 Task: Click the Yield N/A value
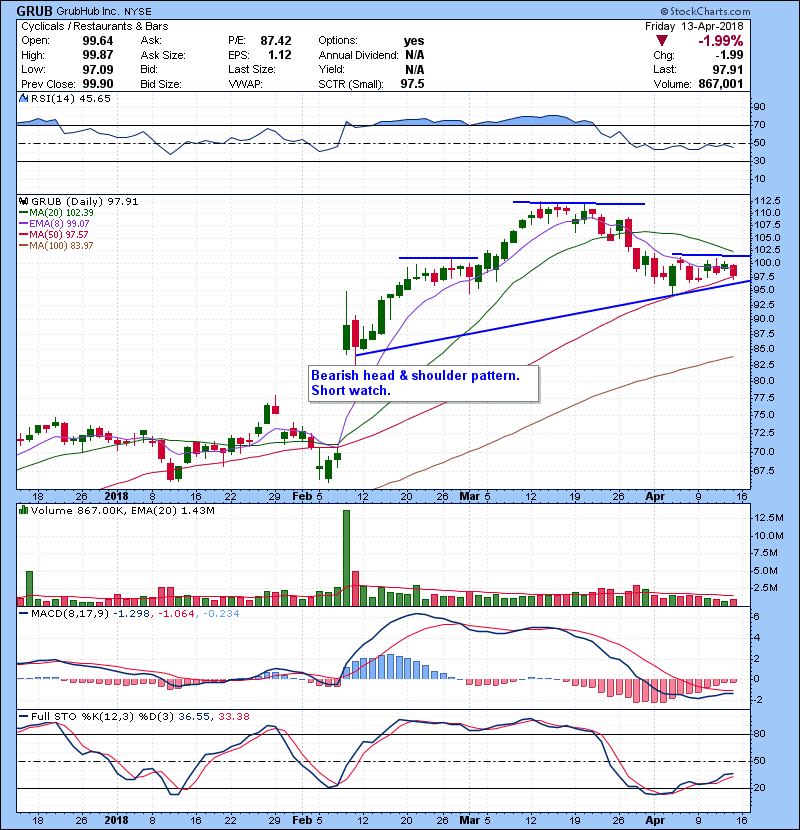(x=415, y=69)
